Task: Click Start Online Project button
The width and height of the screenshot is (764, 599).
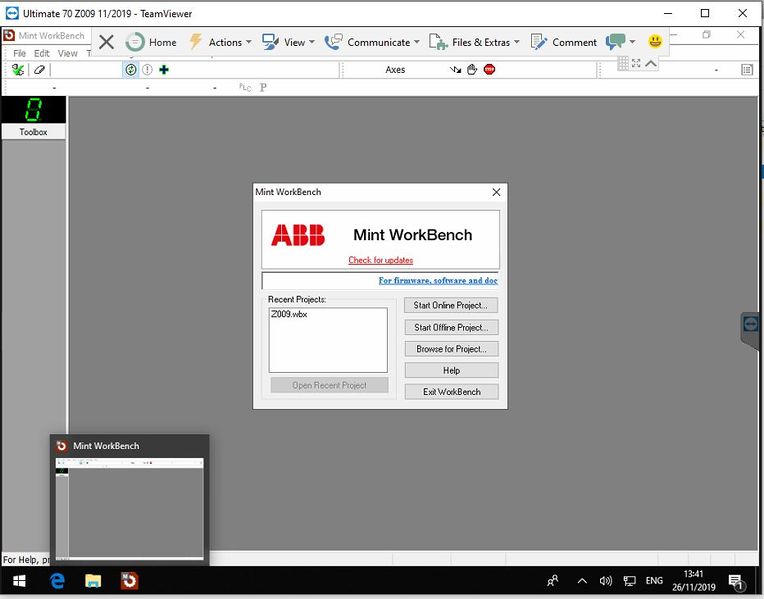Action: pyautogui.click(x=451, y=305)
